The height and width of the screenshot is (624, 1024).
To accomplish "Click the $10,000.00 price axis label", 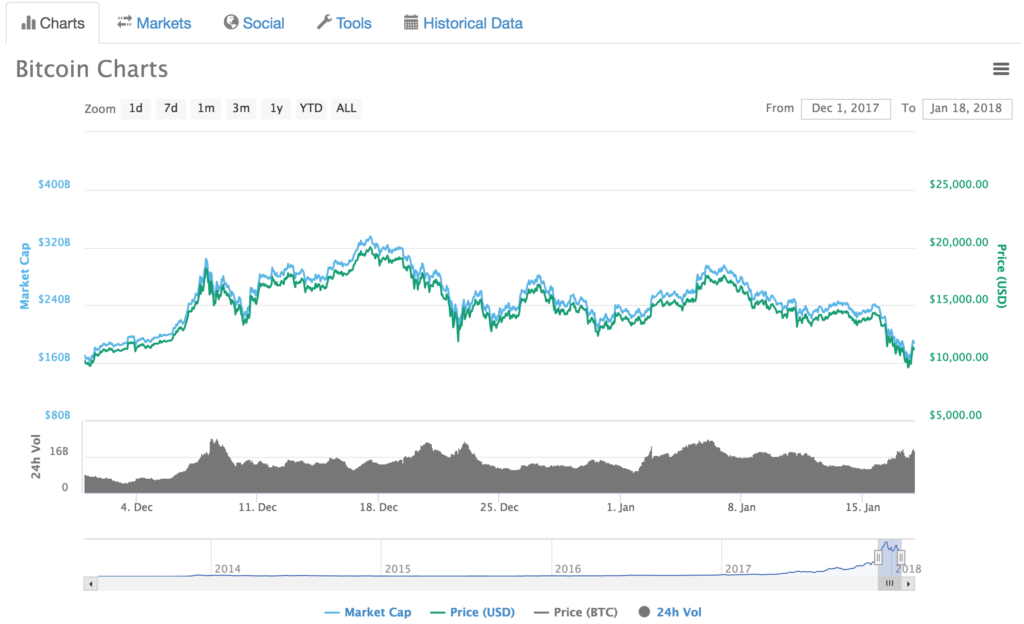I will pyautogui.click(x=959, y=358).
